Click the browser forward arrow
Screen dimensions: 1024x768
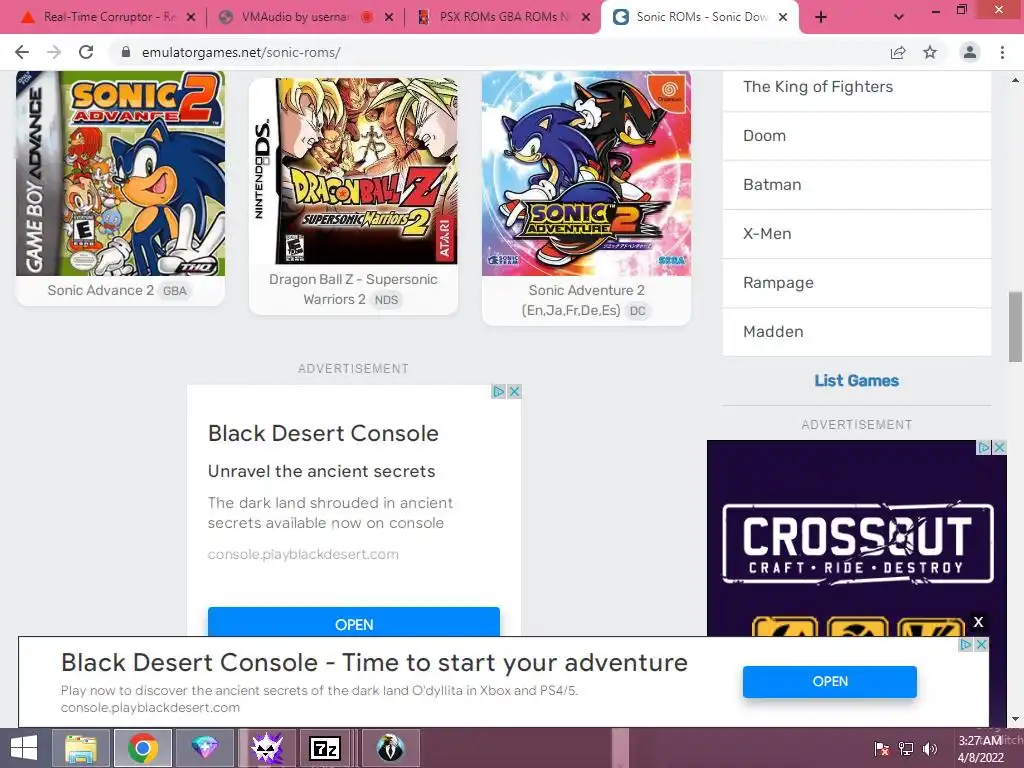(54, 52)
